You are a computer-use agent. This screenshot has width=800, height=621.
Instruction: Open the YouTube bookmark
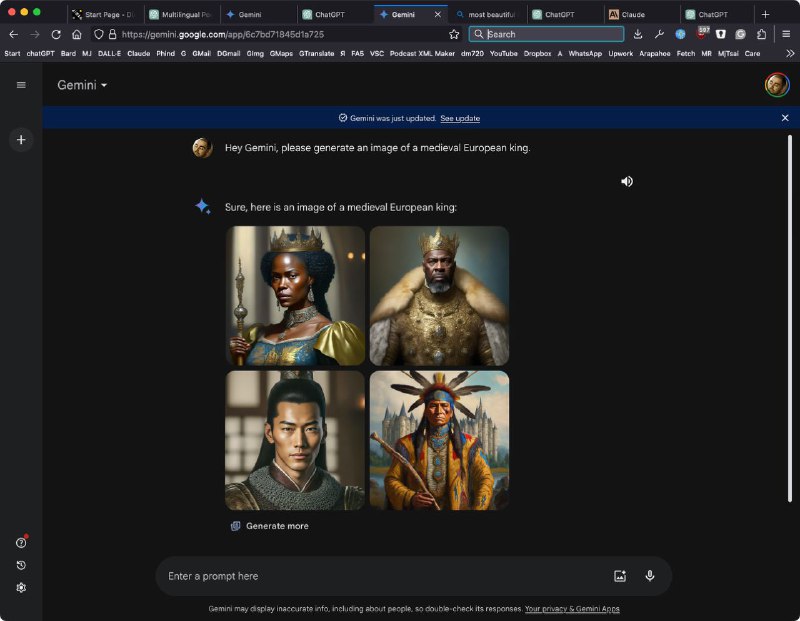(504, 54)
